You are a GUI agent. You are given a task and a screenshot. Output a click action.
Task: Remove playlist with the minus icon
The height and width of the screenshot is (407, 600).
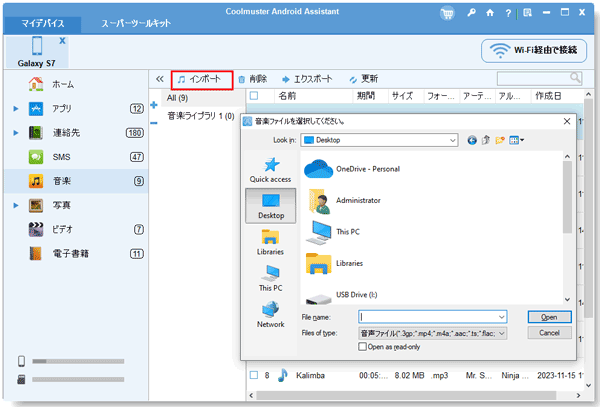154,123
